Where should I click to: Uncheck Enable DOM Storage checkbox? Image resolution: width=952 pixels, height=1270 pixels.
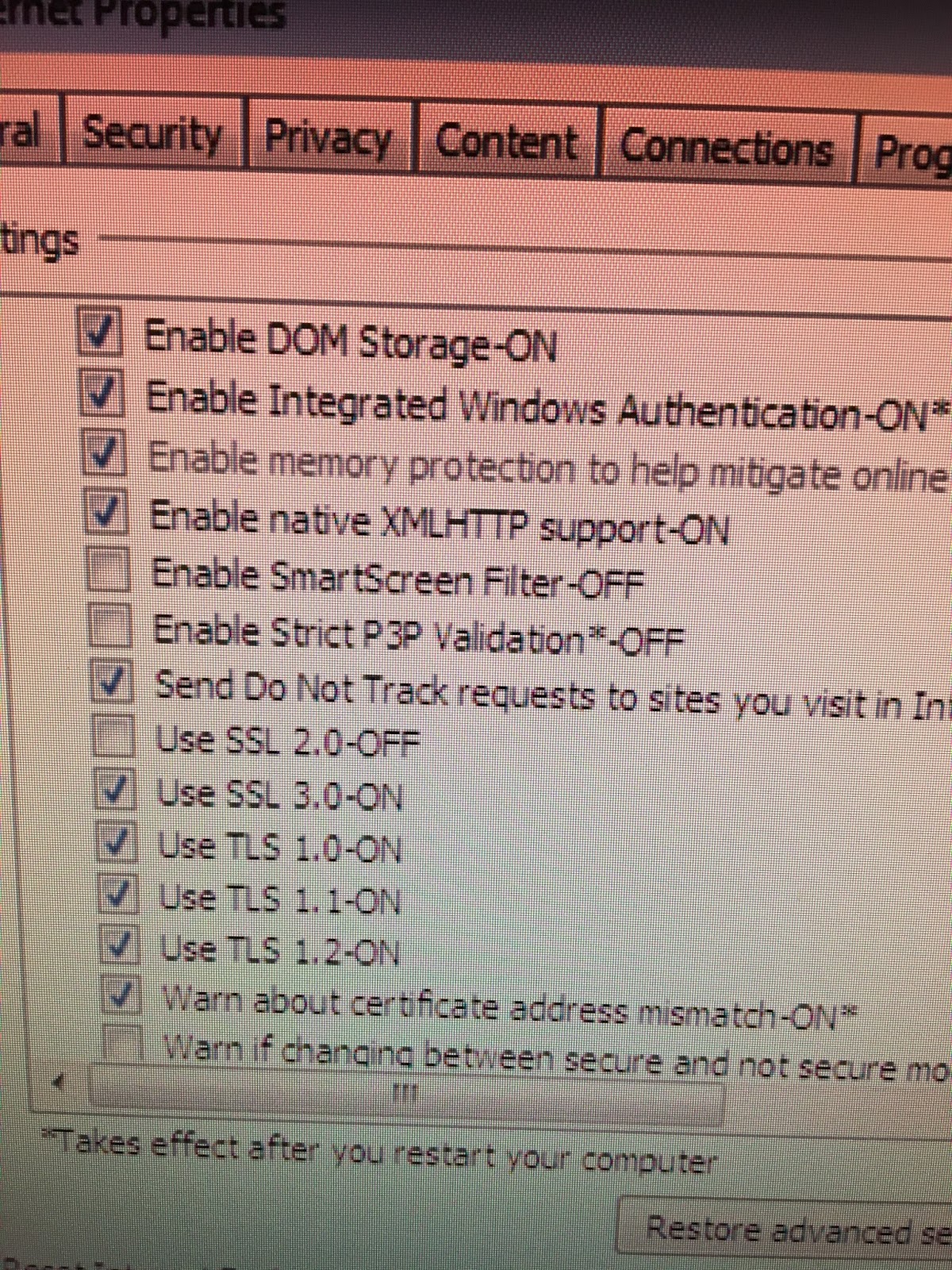tap(99, 332)
